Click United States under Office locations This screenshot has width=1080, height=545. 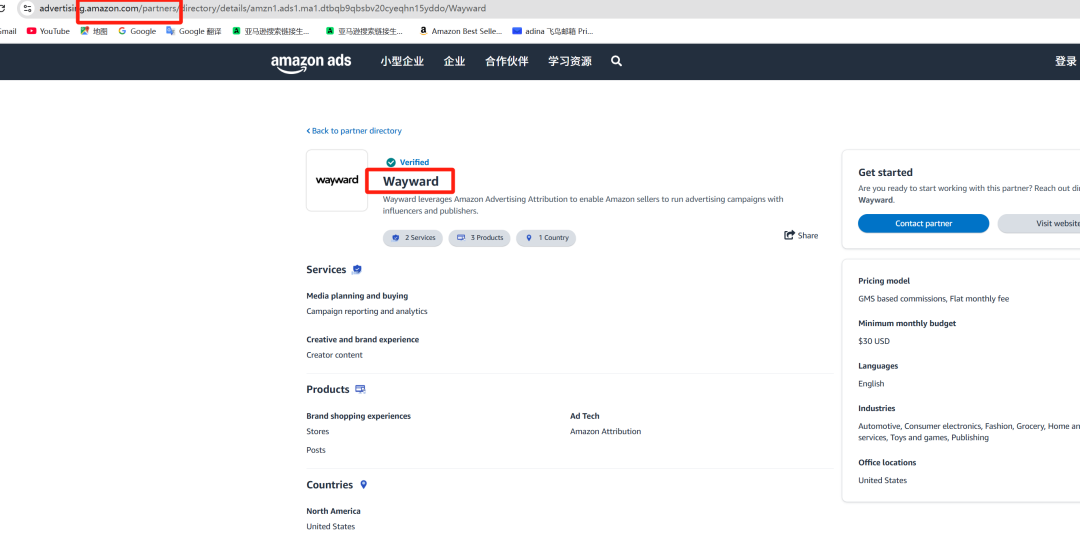(882, 480)
